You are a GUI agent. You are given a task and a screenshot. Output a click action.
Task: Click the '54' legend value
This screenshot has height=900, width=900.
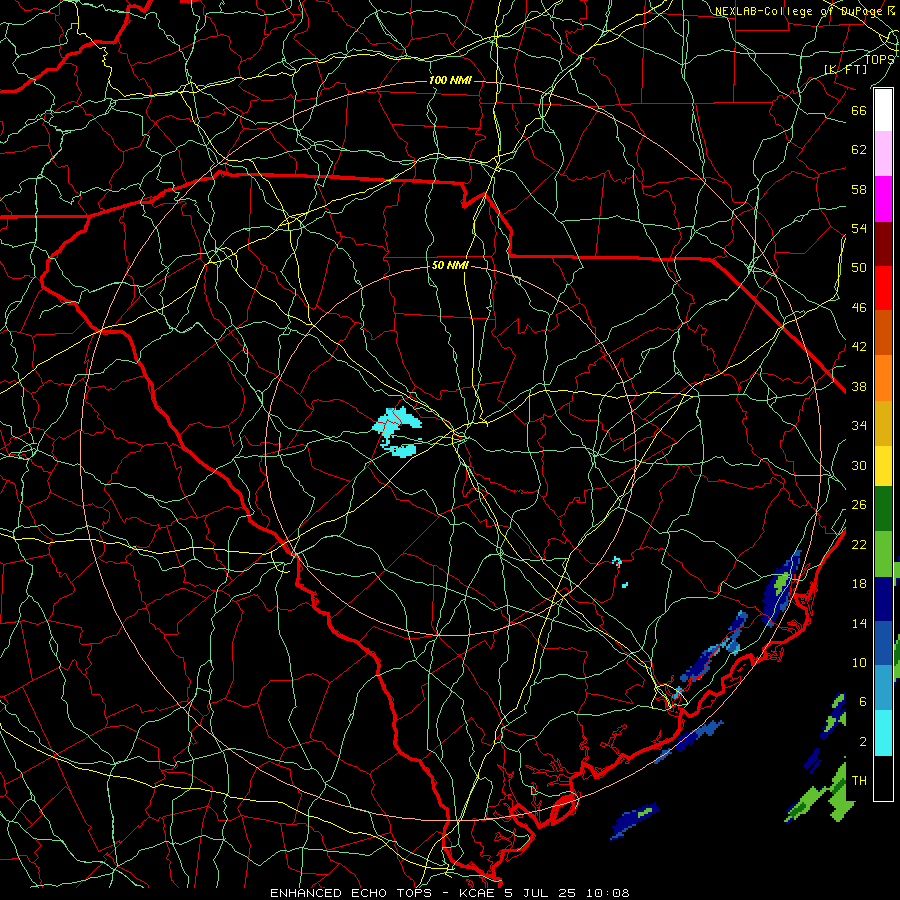(x=859, y=228)
